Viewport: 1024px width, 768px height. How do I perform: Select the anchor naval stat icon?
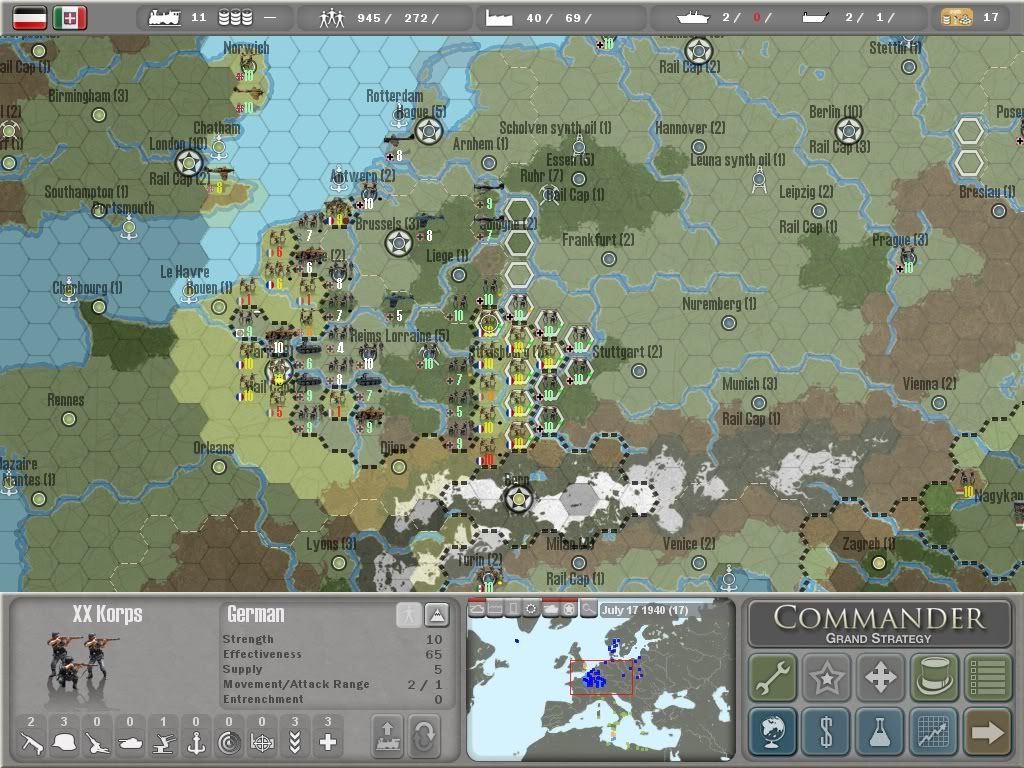click(196, 735)
